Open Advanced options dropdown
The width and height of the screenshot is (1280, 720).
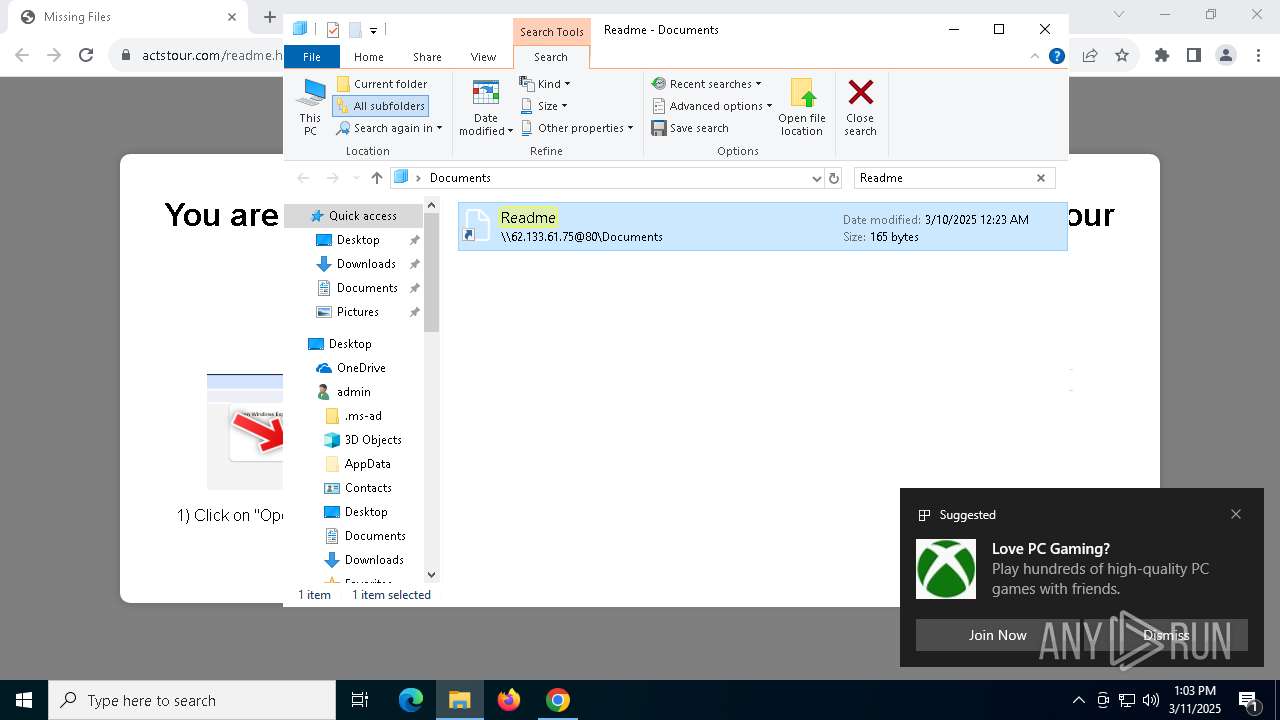[712, 106]
